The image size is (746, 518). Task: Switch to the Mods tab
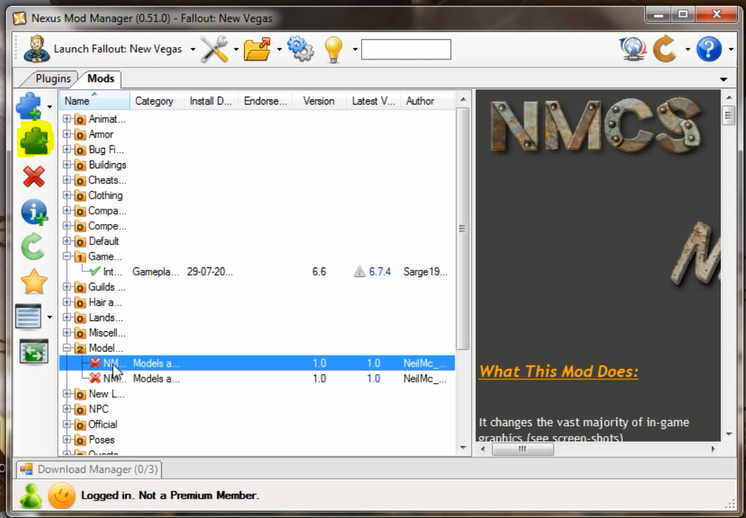[100, 78]
